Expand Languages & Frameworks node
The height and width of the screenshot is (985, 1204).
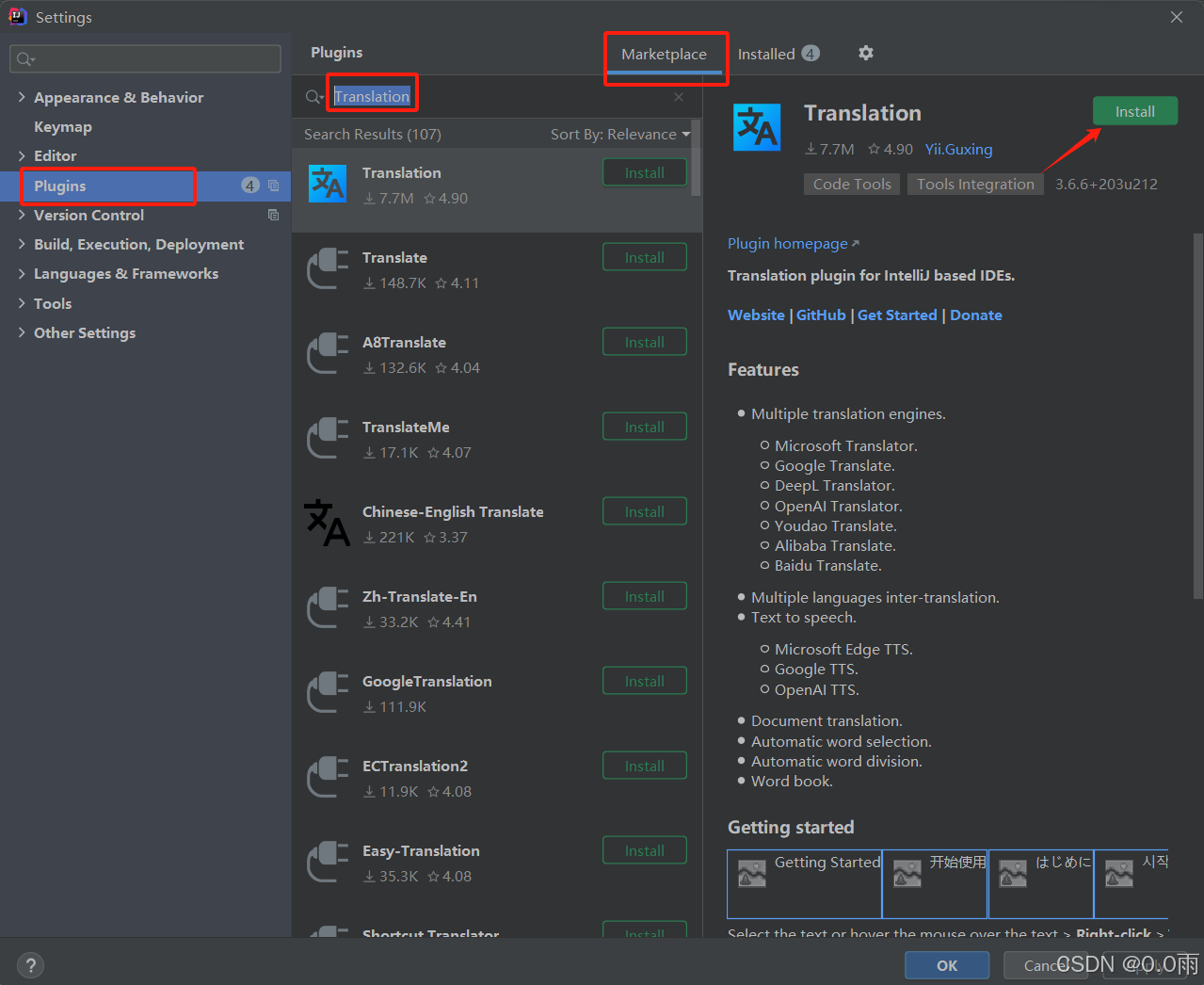[x=22, y=273]
